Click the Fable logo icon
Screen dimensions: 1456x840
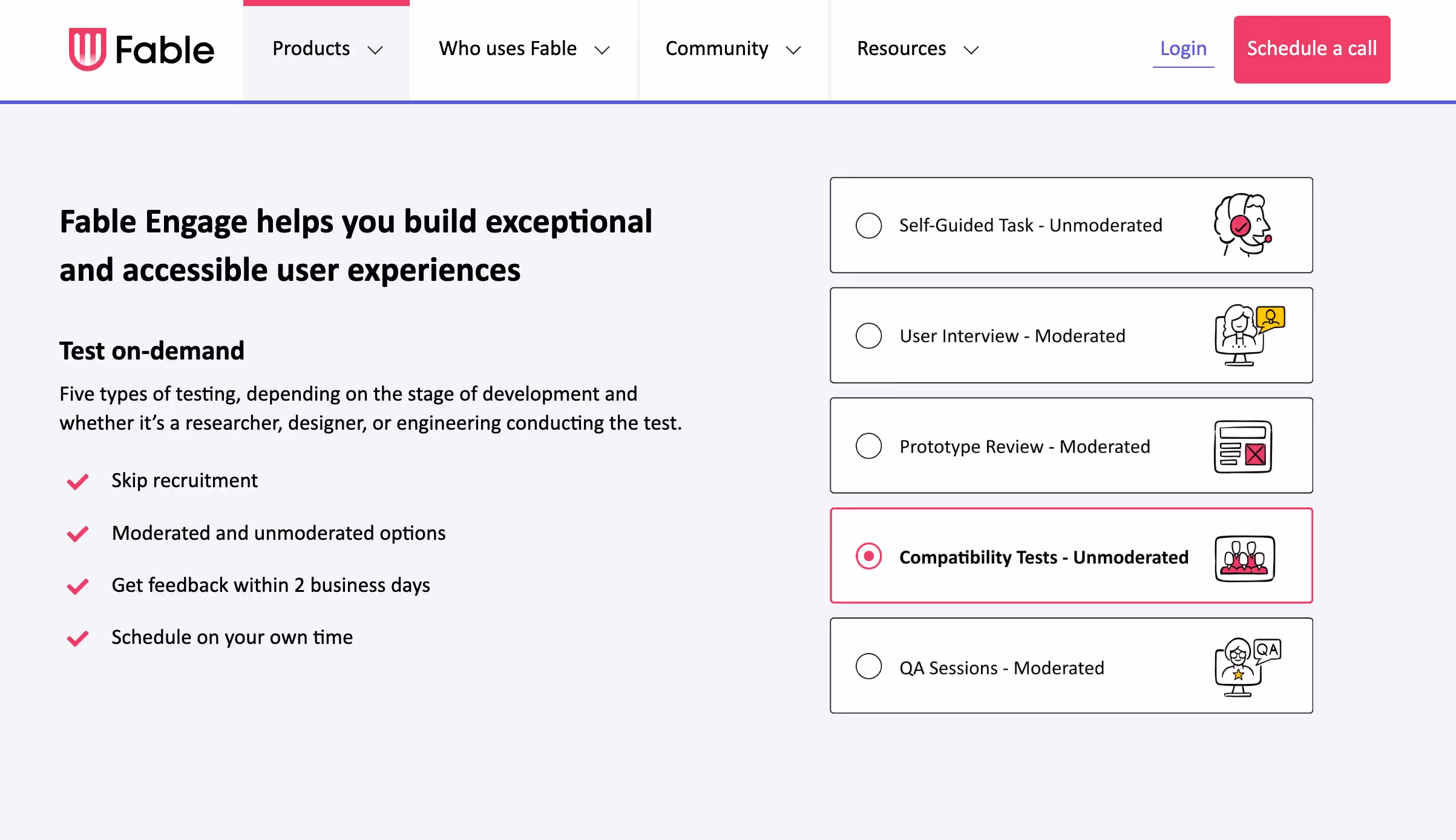(x=87, y=49)
